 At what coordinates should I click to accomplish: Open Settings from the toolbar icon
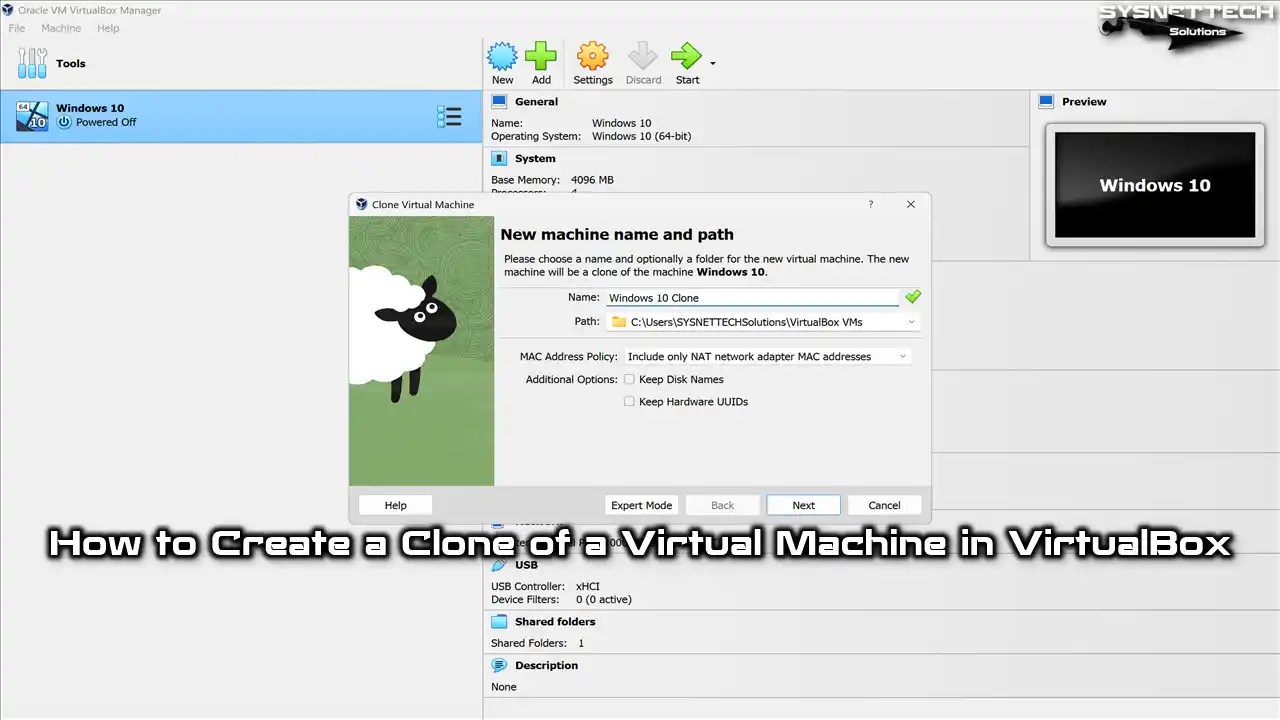[592, 57]
